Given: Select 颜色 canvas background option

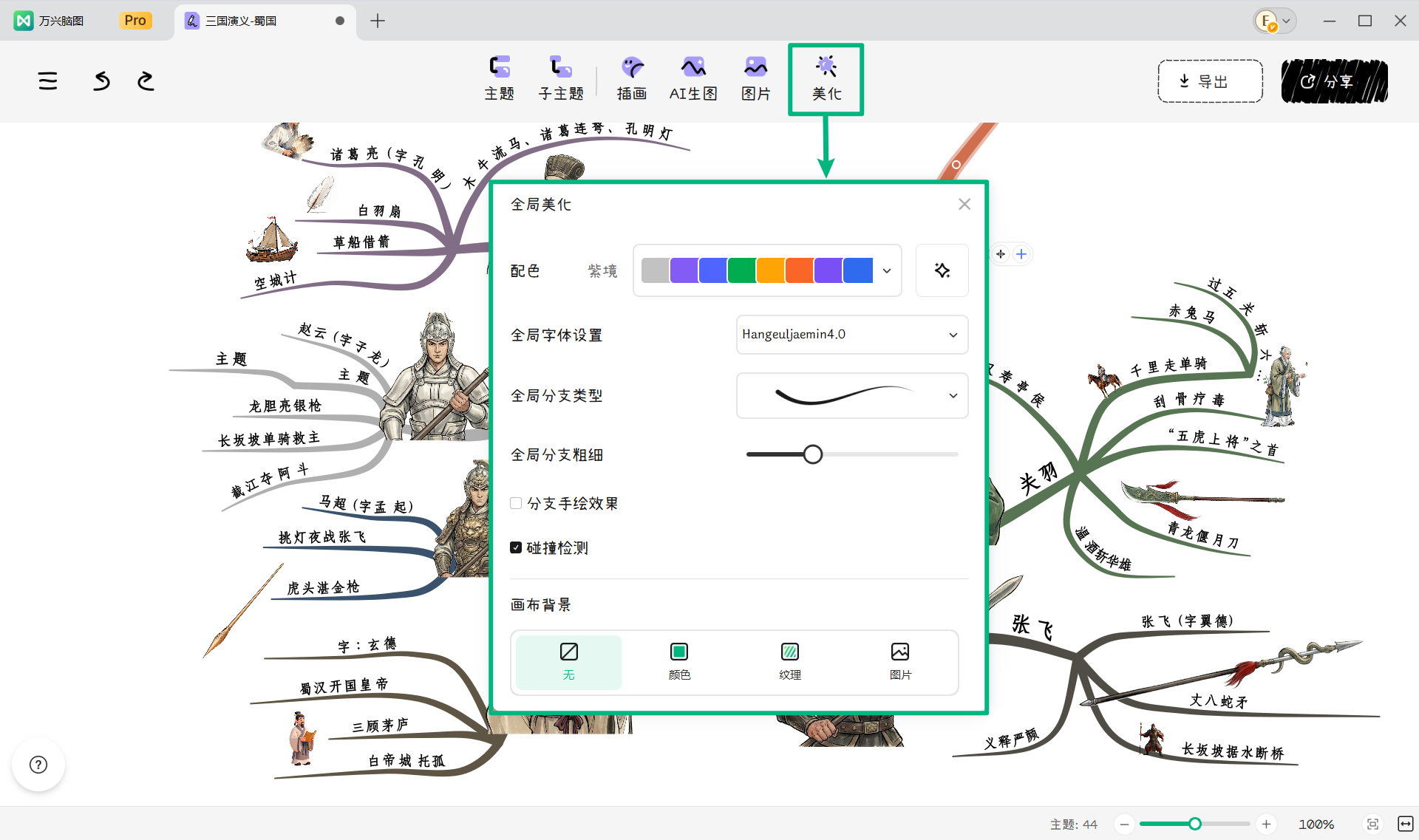Looking at the screenshot, I should click(x=679, y=662).
